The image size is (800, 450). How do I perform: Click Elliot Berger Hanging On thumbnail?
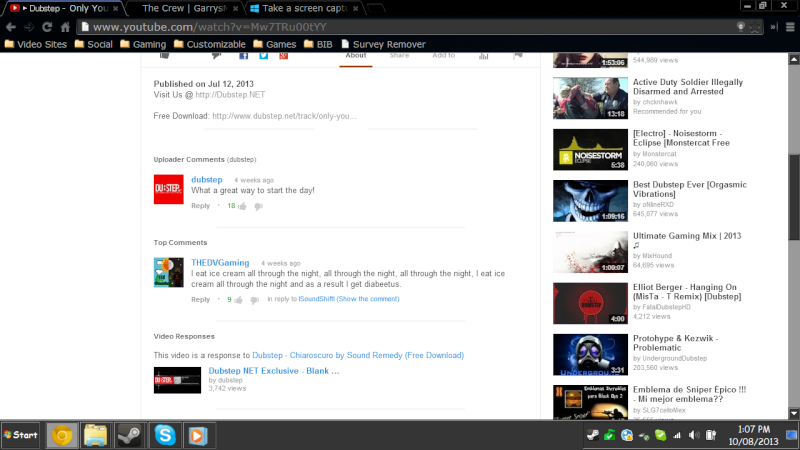tap(590, 304)
